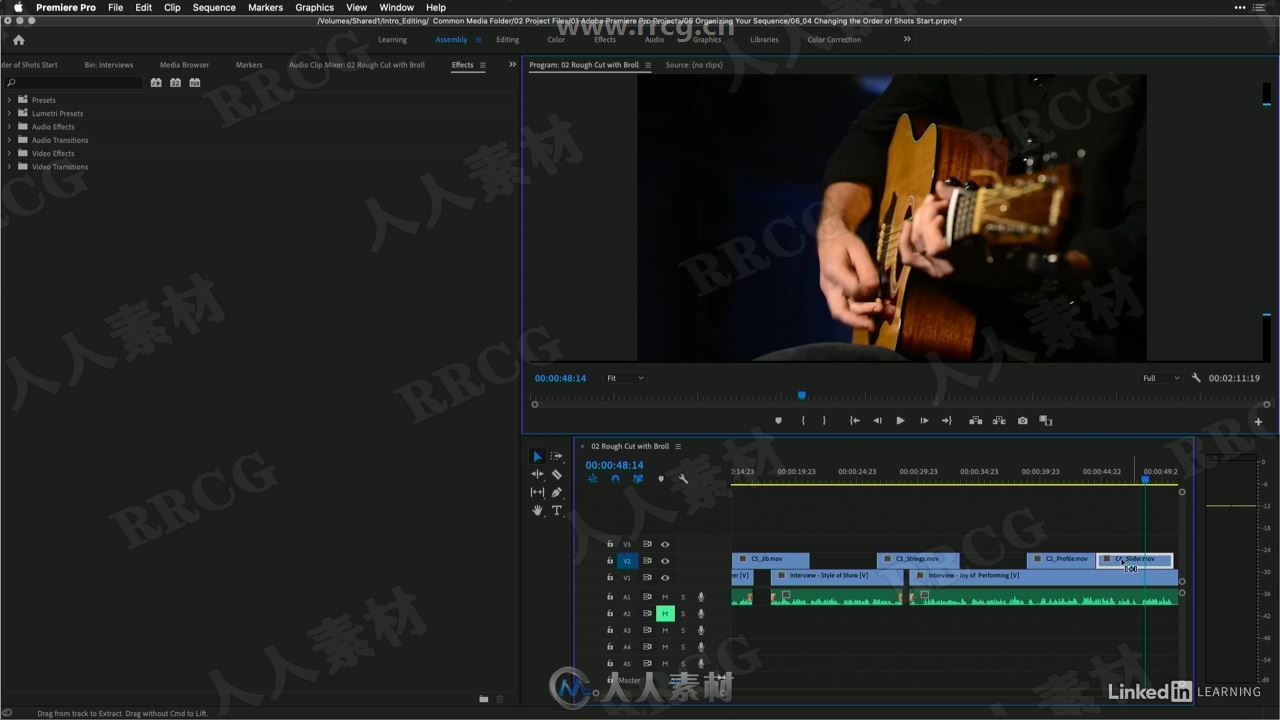
Task: Add a marker in the timeline
Action: 661,479
